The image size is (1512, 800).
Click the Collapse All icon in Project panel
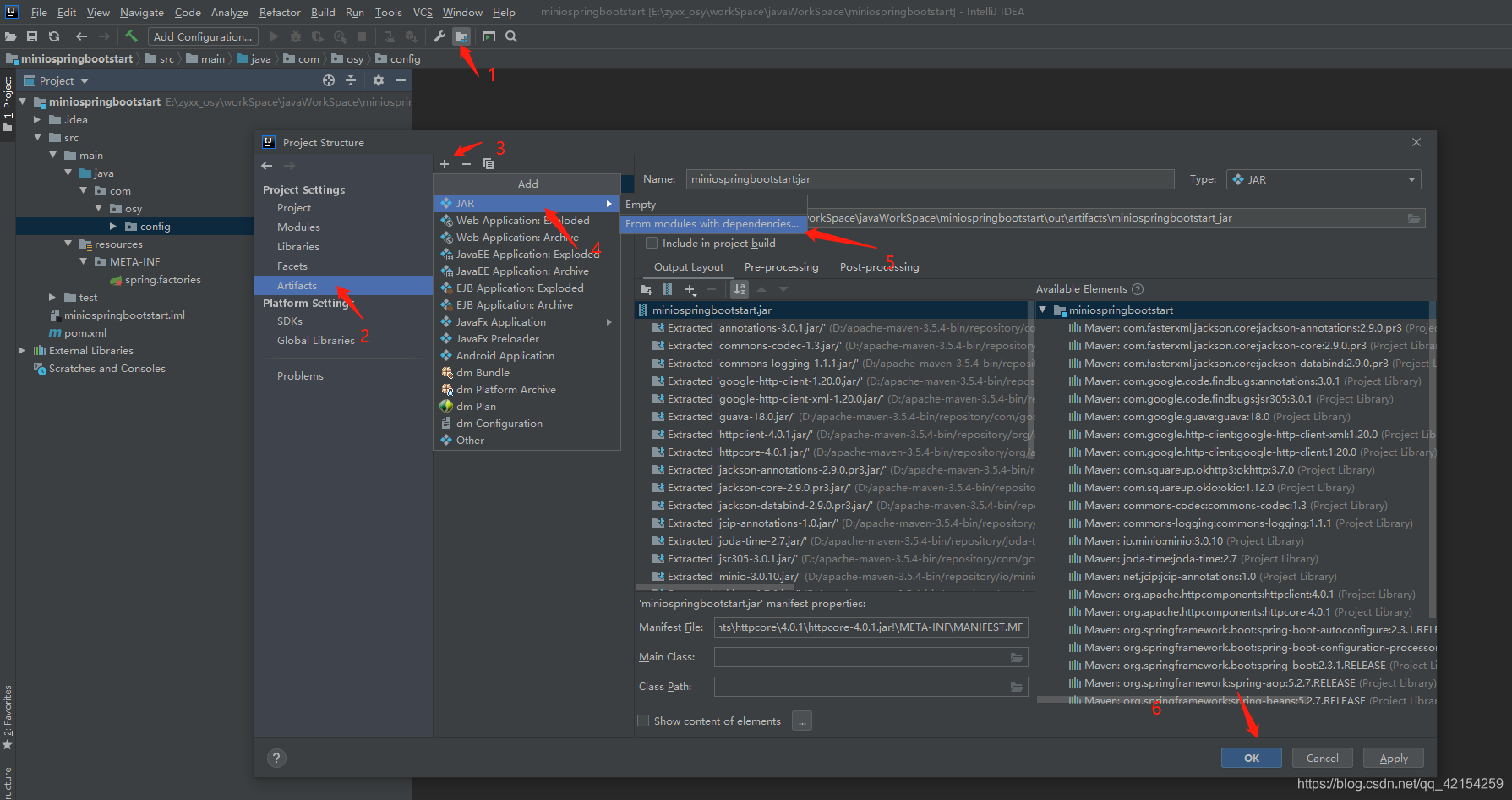point(351,80)
